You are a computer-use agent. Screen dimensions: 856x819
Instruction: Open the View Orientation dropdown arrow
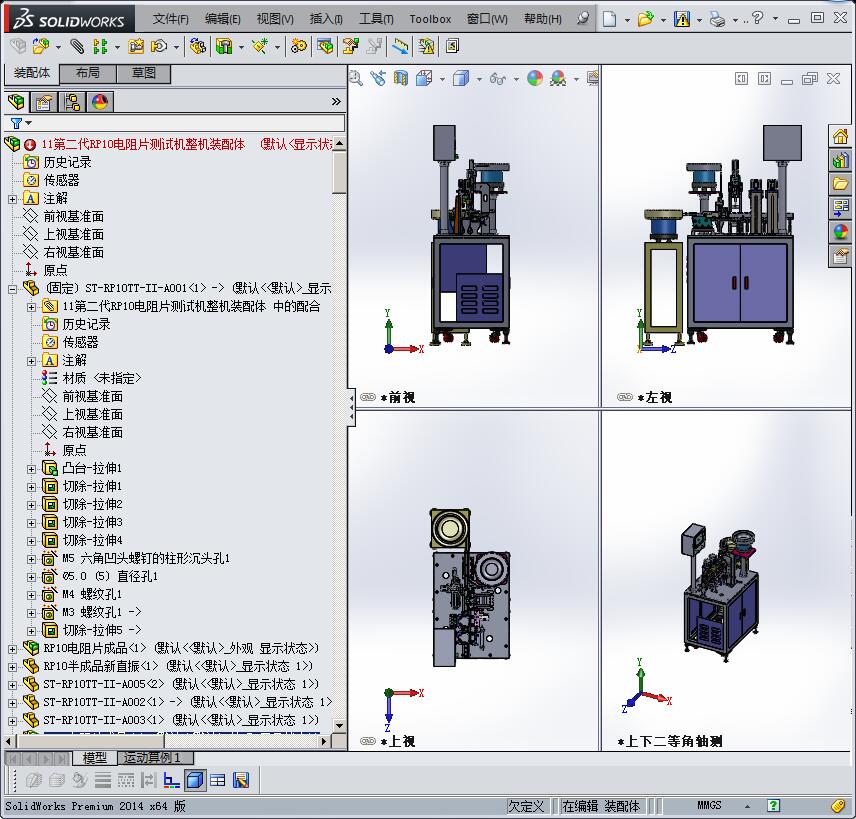coord(442,79)
